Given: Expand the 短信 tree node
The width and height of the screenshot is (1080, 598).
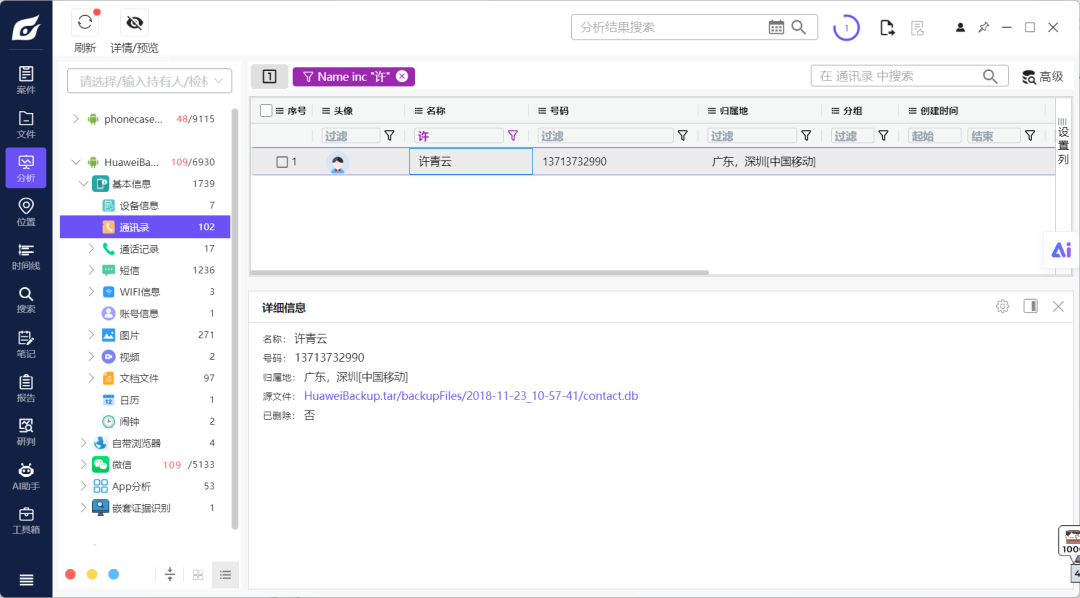Looking at the screenshot, I should pos(91,270).
